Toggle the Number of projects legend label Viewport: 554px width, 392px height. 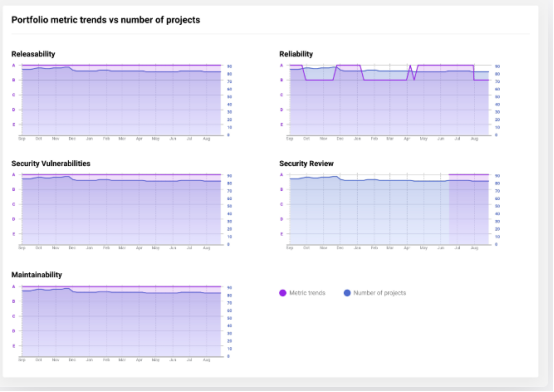[379, 293]
